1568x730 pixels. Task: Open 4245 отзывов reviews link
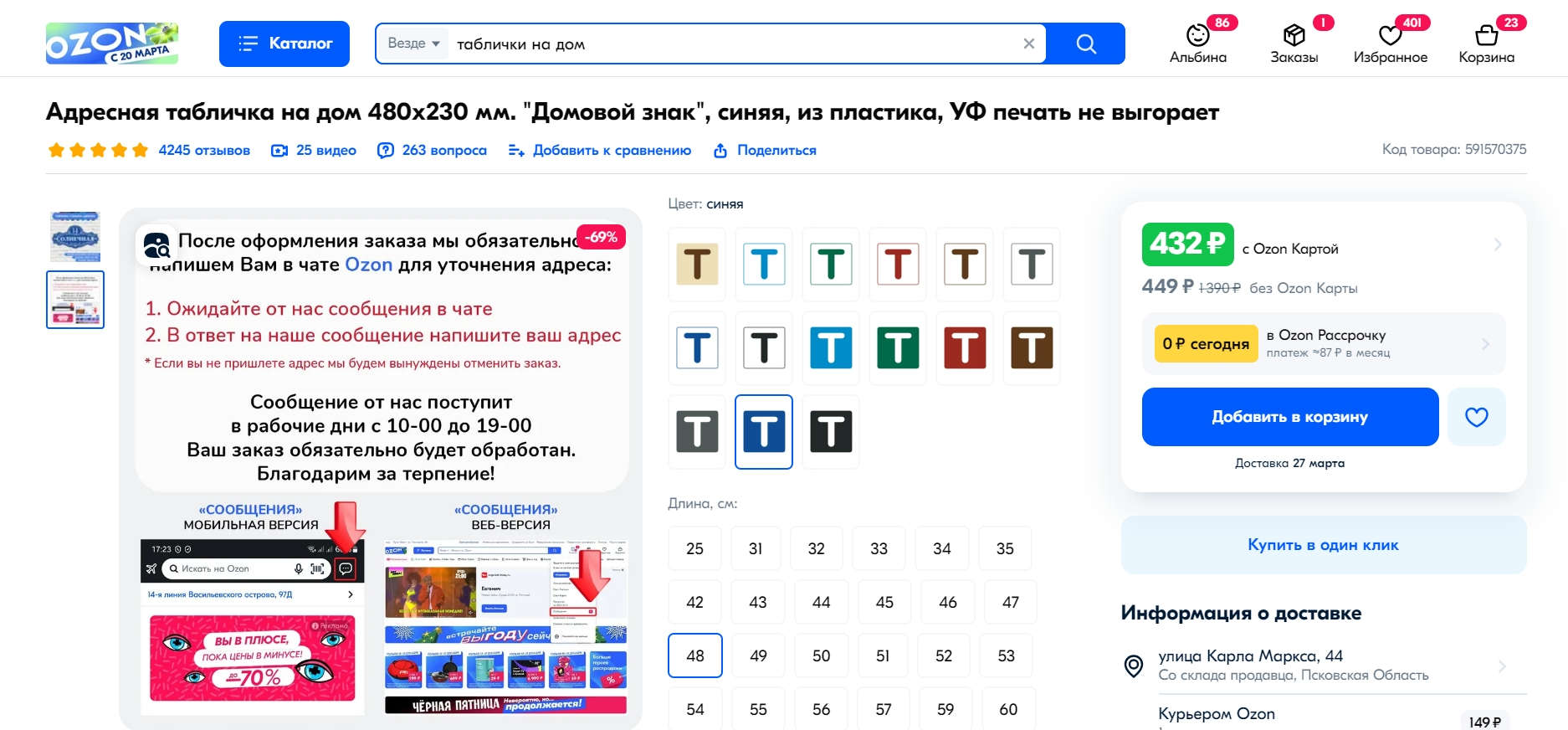(x=204, y=150)
